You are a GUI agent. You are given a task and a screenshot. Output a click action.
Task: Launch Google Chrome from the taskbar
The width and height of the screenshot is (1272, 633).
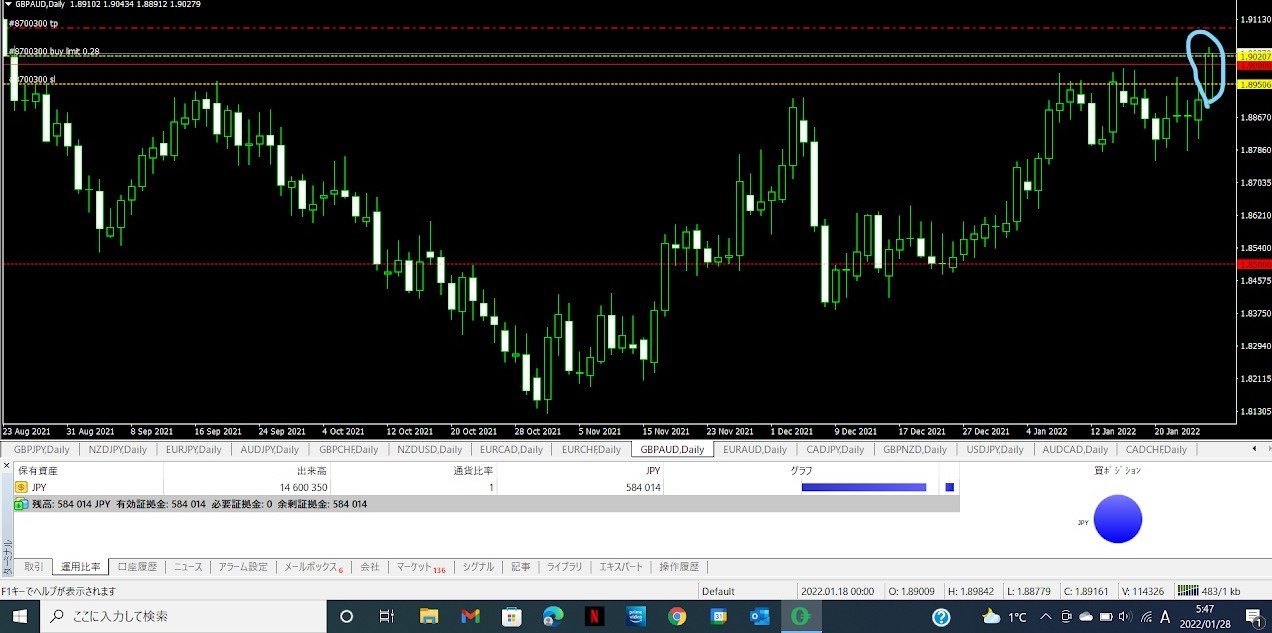click(x=677, y=616)
